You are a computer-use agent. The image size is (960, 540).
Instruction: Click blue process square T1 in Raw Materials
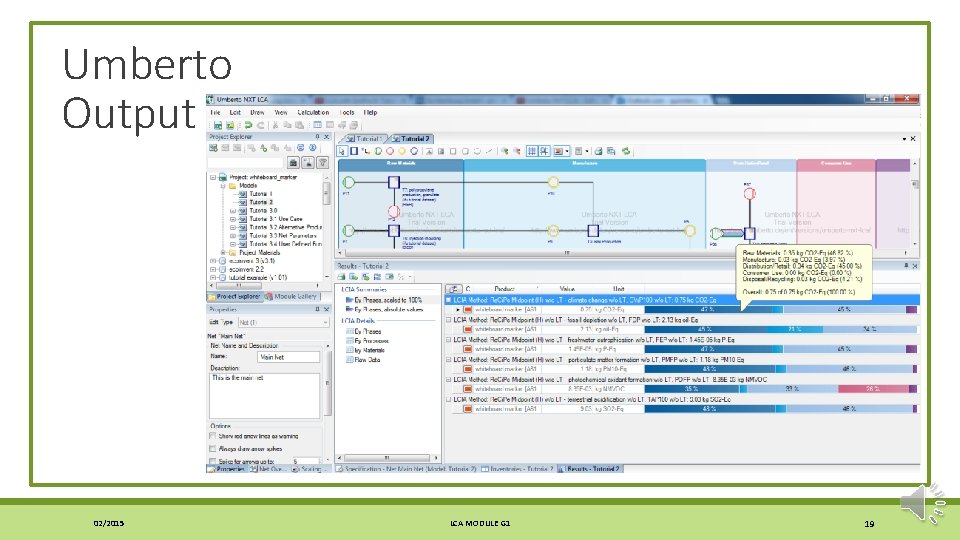394,182
